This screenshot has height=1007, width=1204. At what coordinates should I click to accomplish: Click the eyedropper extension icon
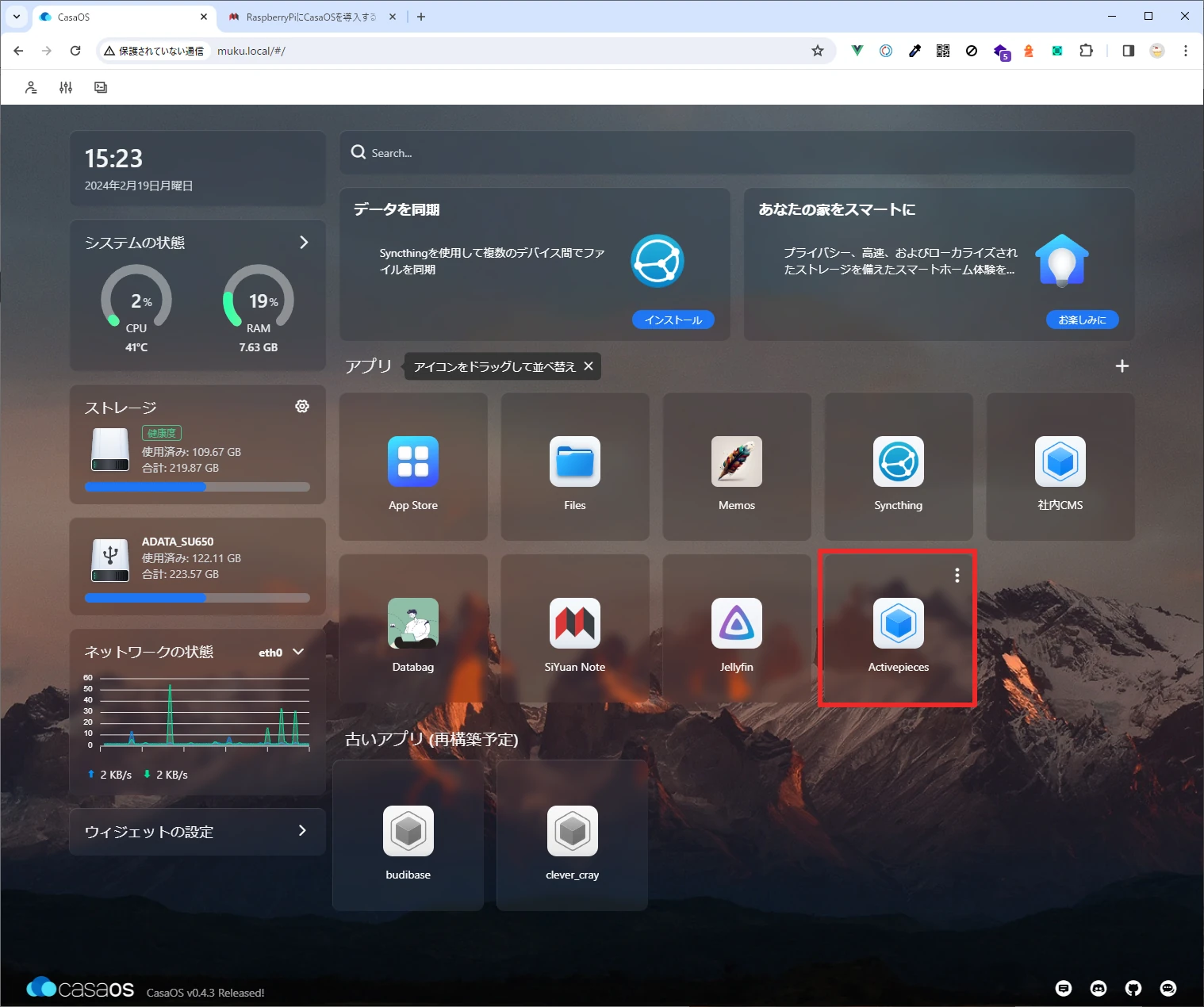point(915,51)
